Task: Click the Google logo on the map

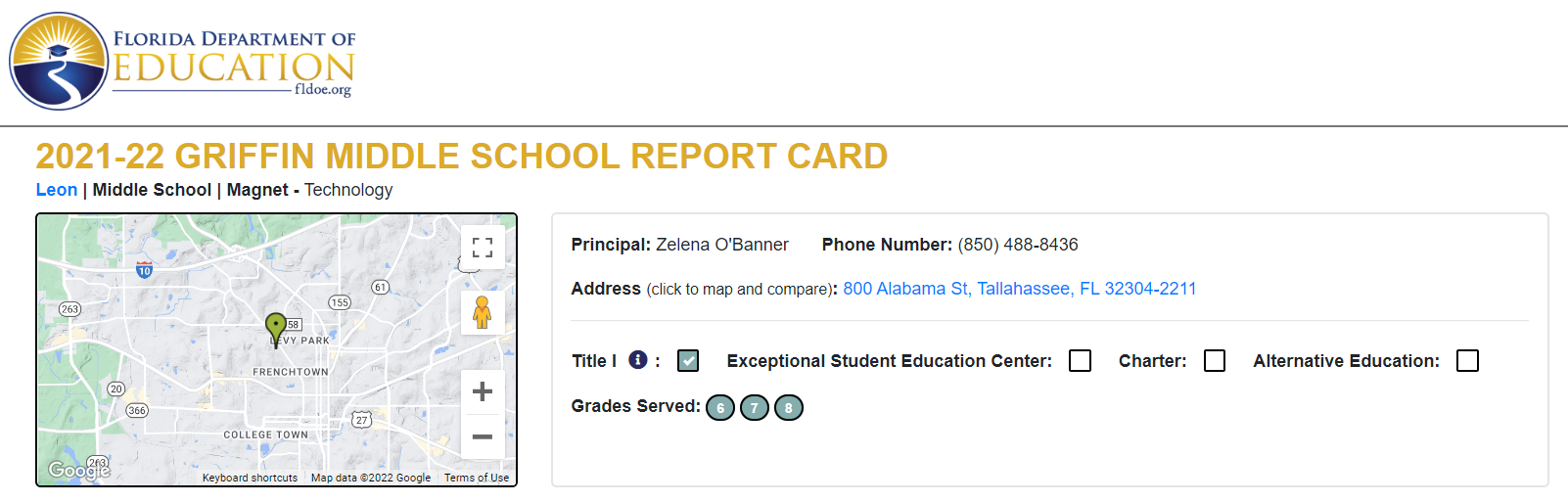Action: (78, 470)
